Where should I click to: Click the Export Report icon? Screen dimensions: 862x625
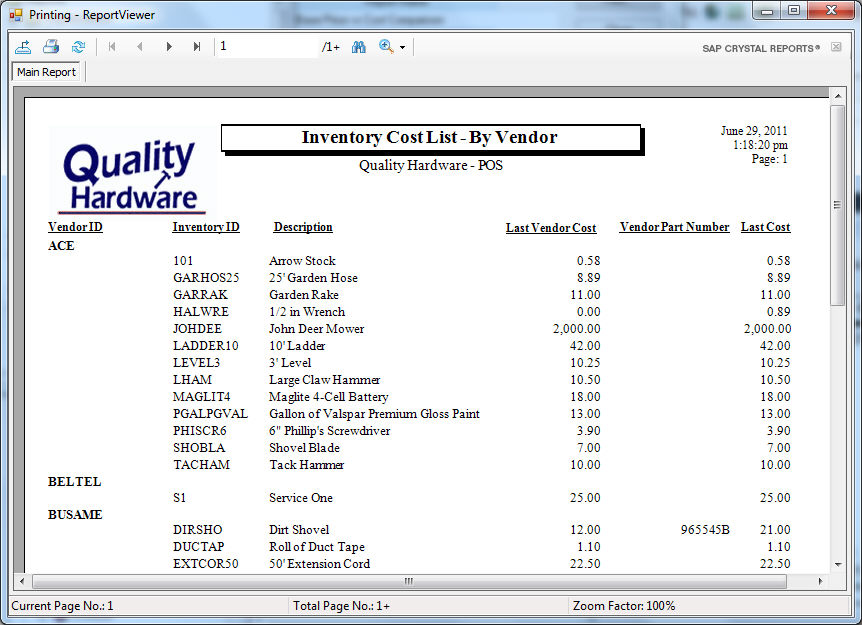(23, 47)
